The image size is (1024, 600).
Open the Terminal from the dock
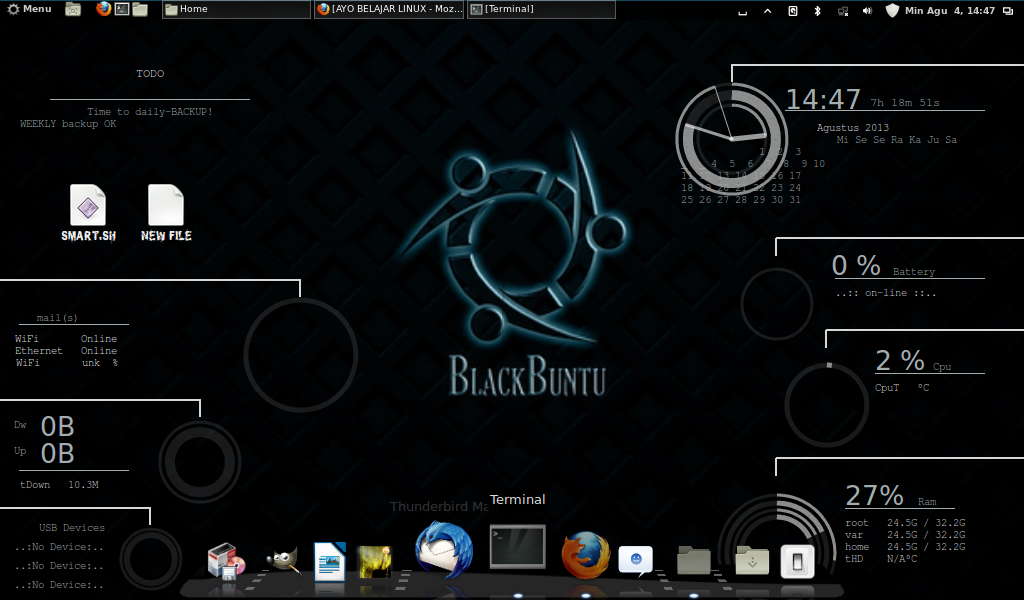click(517, 548)
